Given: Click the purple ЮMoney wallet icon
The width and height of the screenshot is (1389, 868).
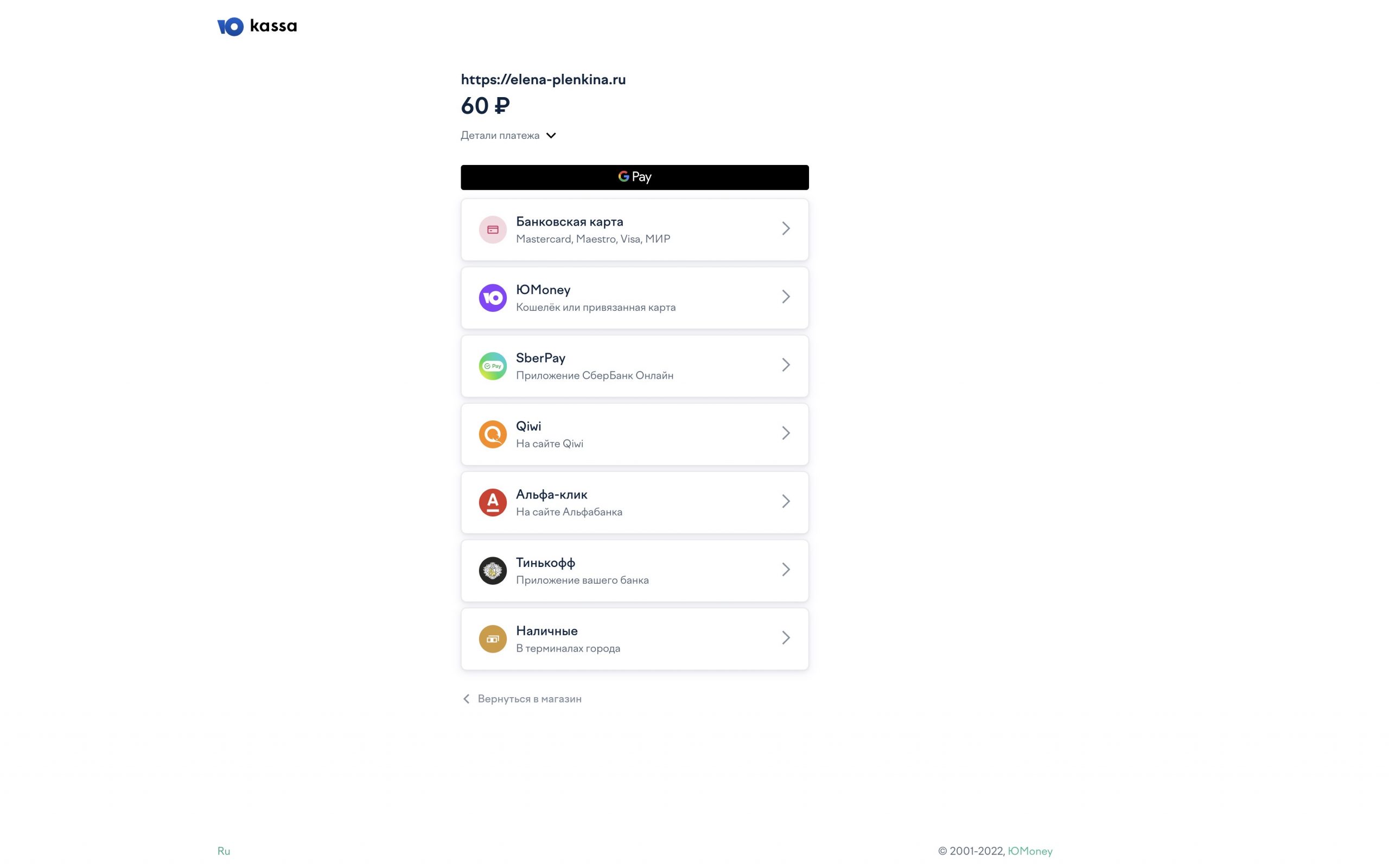Looking at the screenshot, I should (x=493, y=298).
